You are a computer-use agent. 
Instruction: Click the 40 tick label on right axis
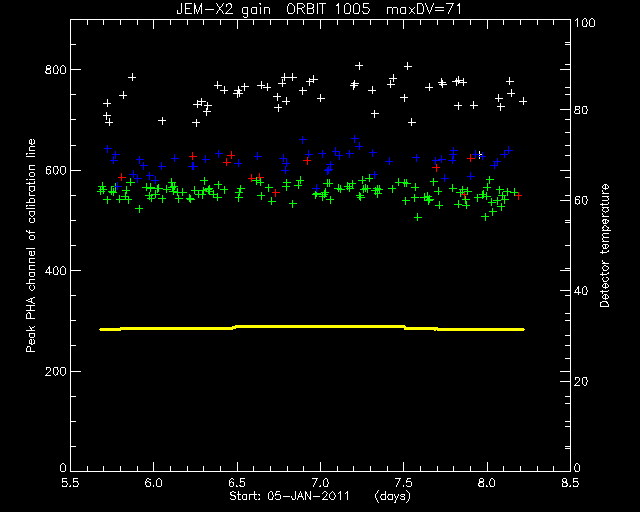point(581,291)
